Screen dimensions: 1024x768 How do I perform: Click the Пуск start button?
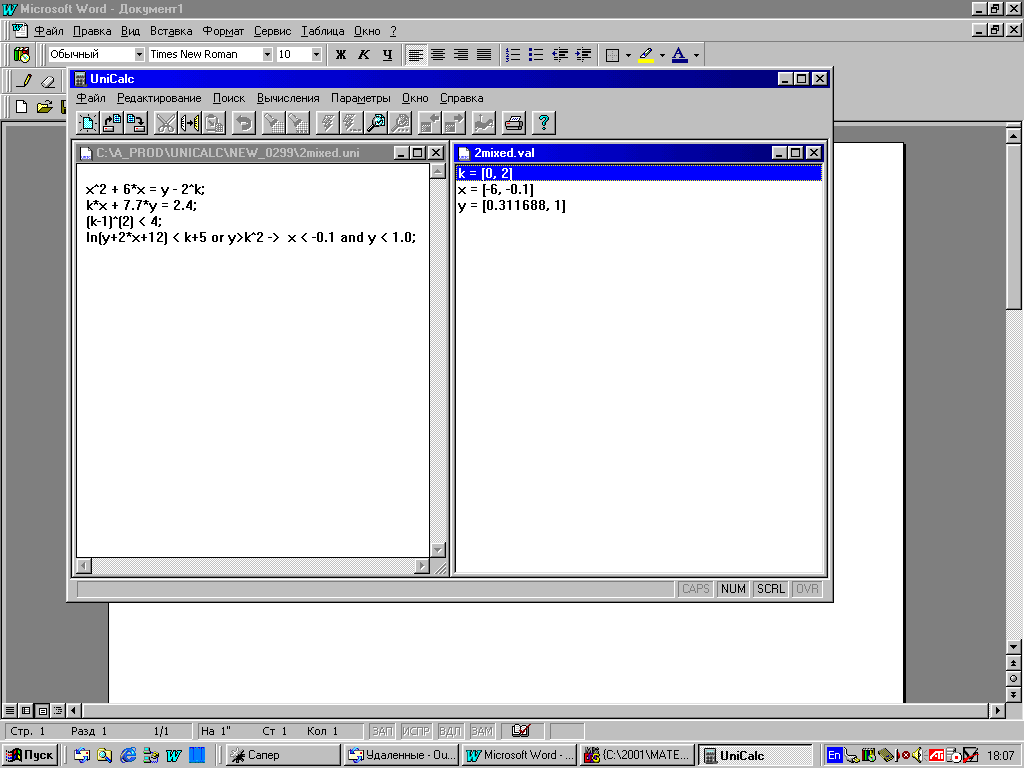click(30, 755)
